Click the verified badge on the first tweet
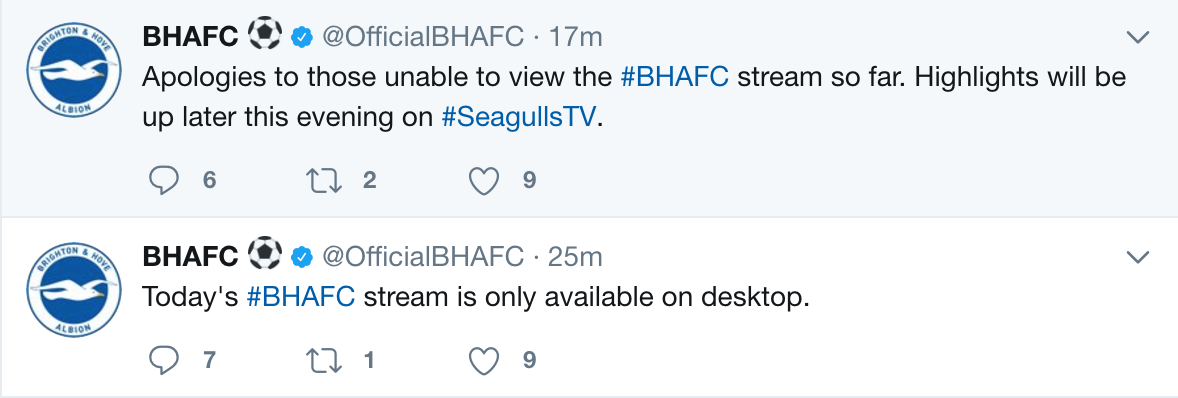This screenshot has width=1178, height=398. point(302,37)
